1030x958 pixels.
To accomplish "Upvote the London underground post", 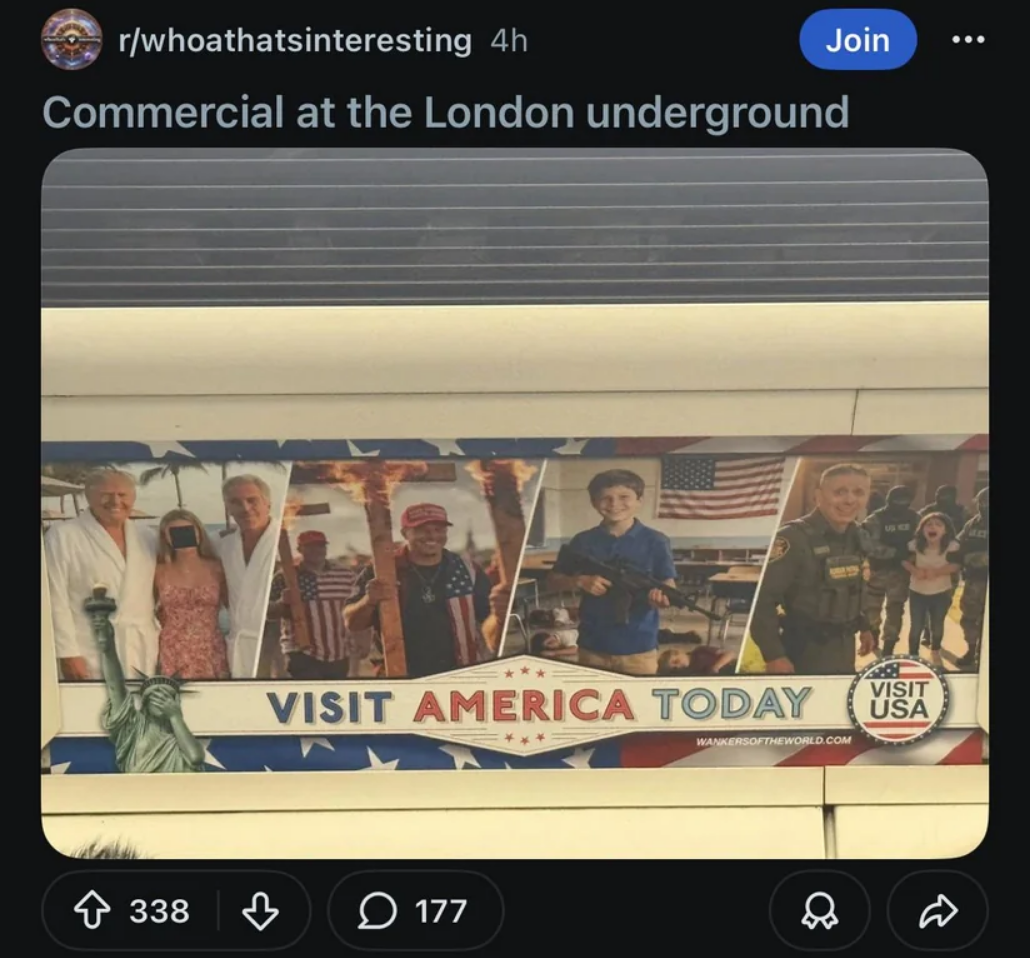I will [91, 911].
